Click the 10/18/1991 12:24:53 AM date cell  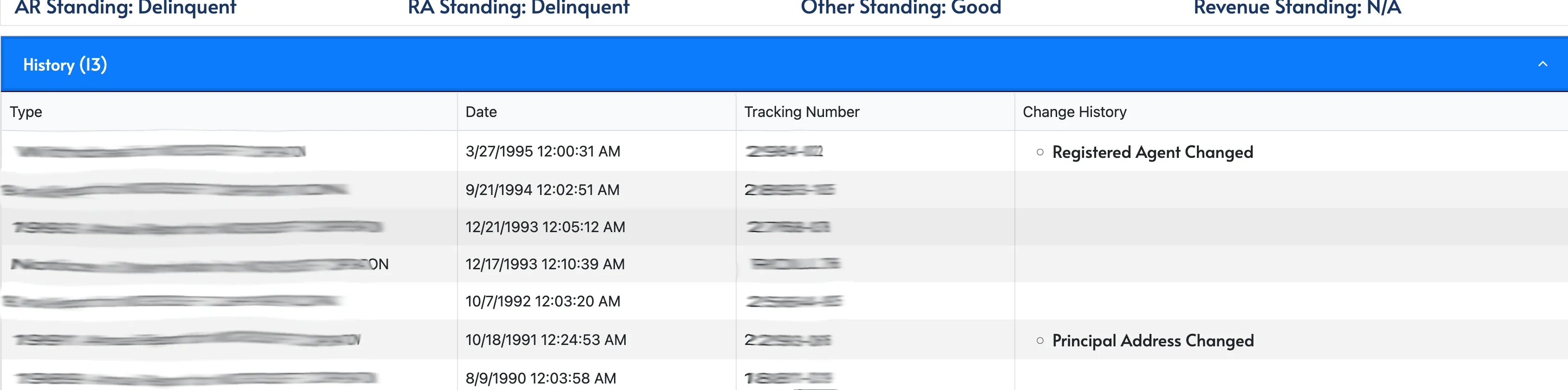[545, 339]
